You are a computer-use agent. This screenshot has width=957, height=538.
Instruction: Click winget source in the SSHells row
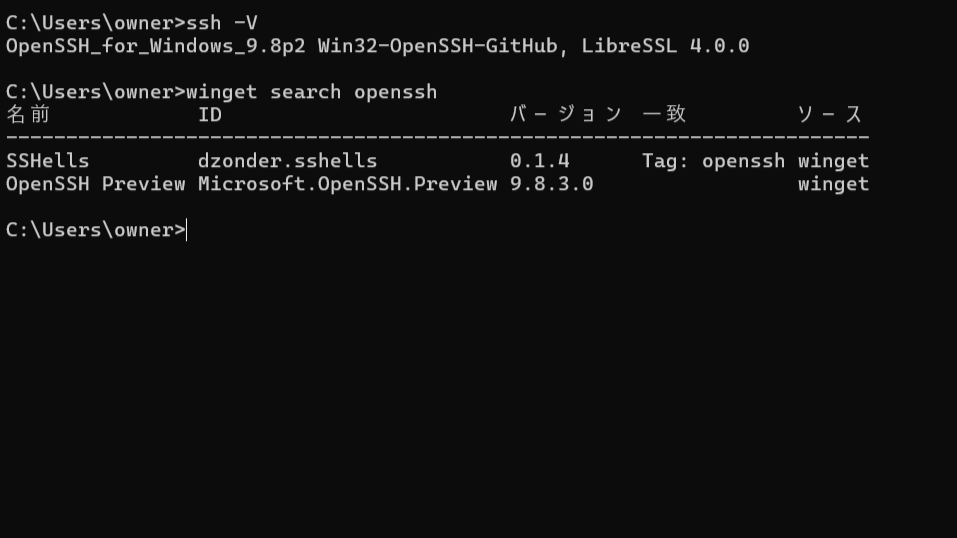[833, 161]
